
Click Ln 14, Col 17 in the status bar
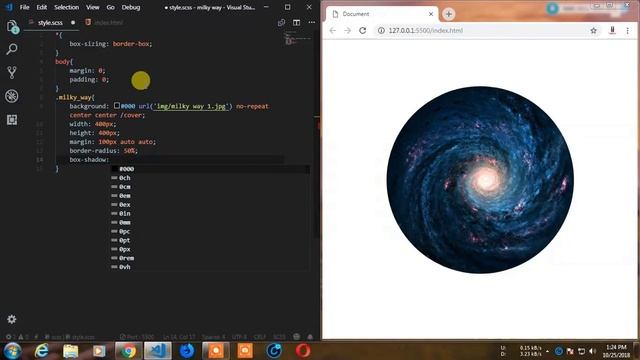click(179, 337)
